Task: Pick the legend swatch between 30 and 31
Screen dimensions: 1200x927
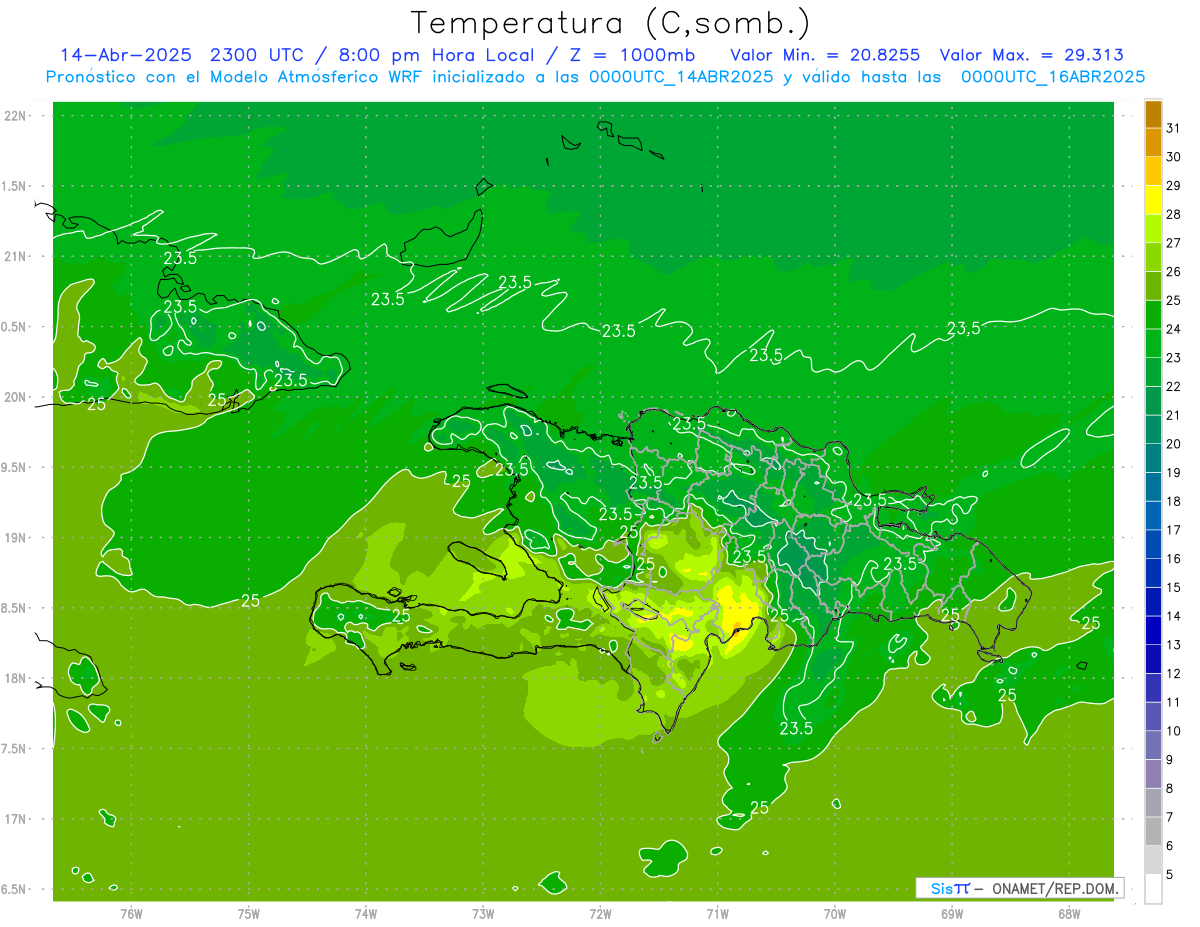Action: pyautogui.click(x=1153, y=143)
